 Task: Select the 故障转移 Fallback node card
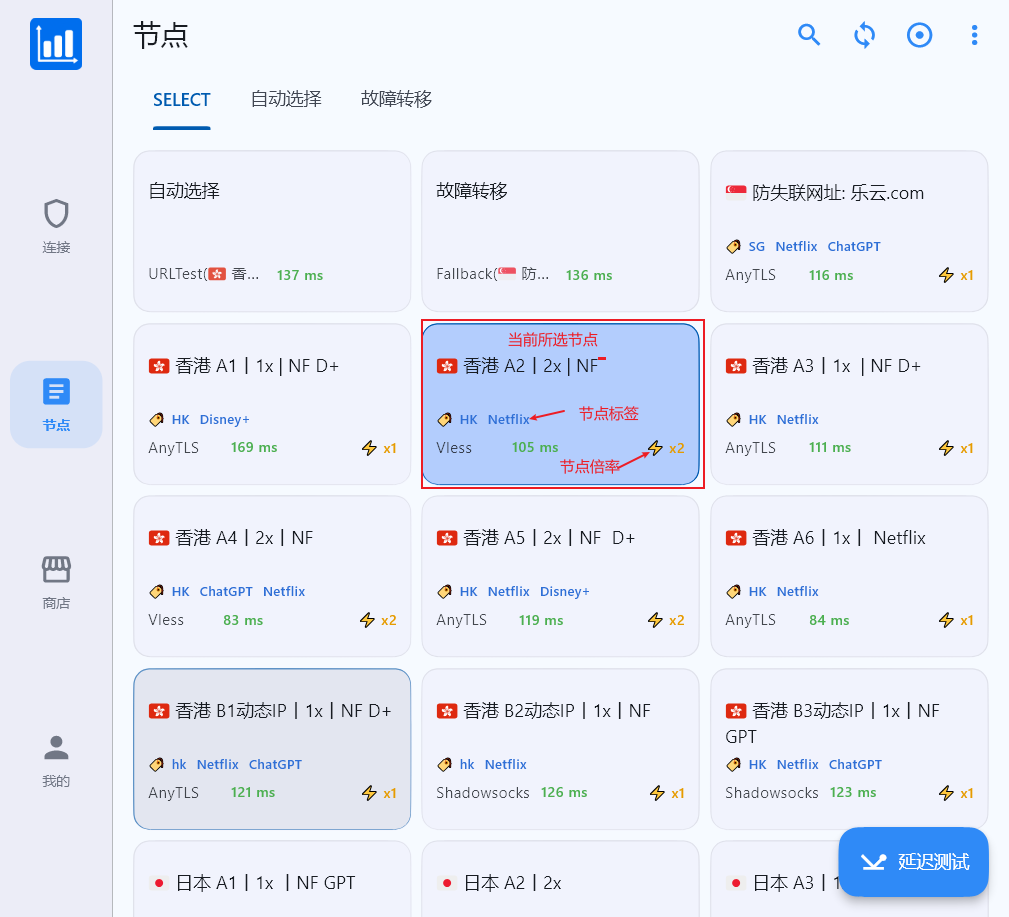(x=560, y=232)
